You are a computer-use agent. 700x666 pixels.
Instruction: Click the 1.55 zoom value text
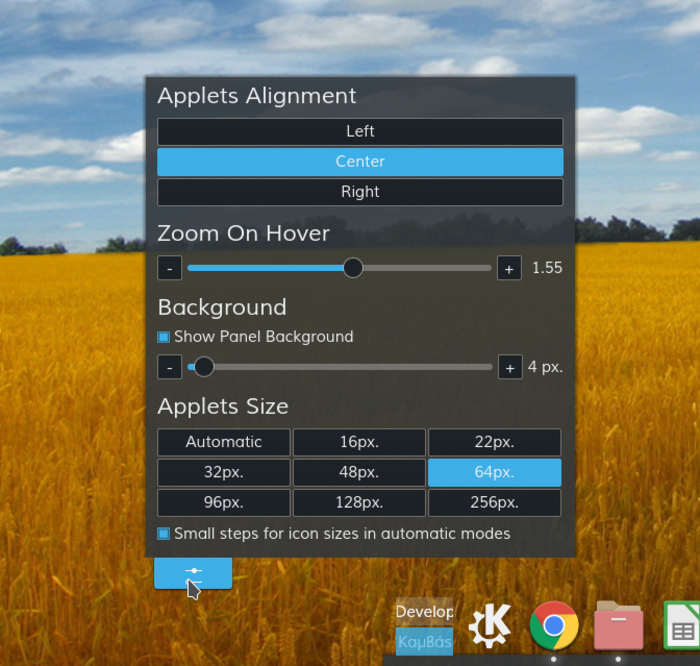(x=547, y=268)
